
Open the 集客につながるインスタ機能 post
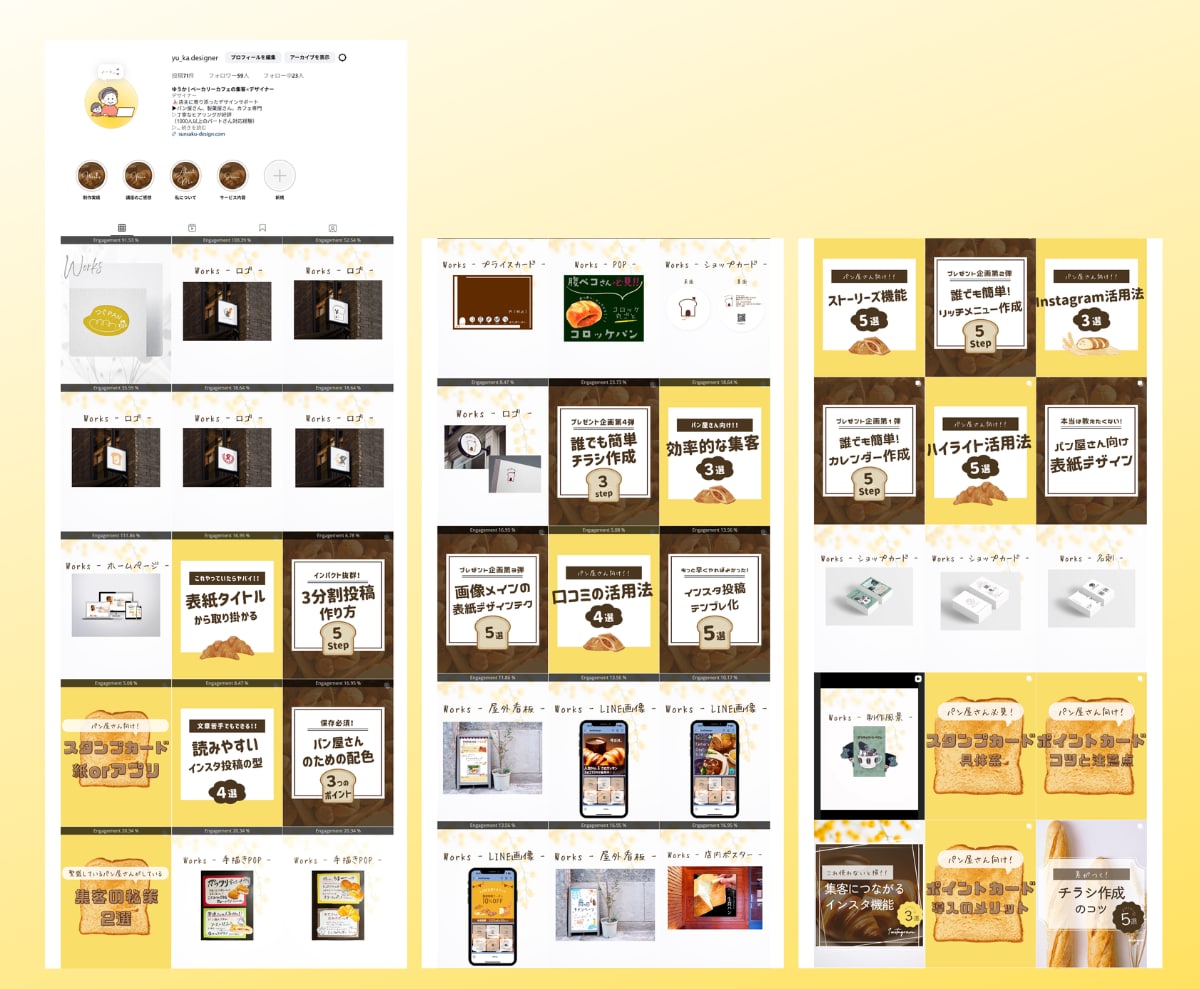point(869,894)
